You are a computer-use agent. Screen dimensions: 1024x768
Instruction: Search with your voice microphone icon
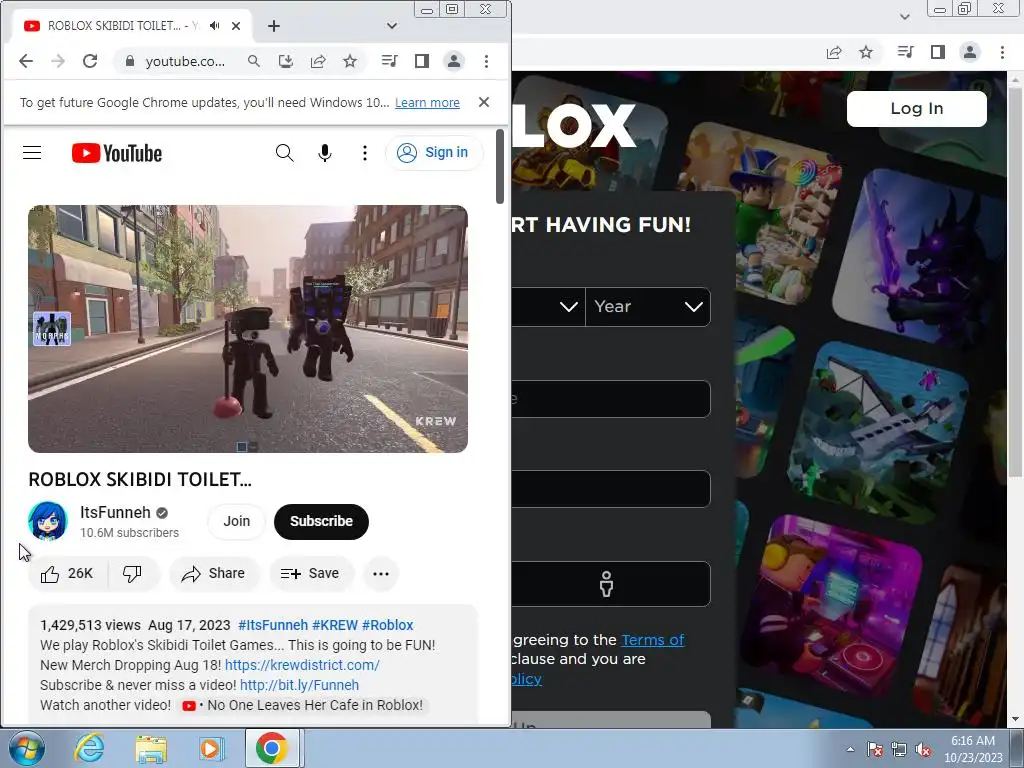325,153
